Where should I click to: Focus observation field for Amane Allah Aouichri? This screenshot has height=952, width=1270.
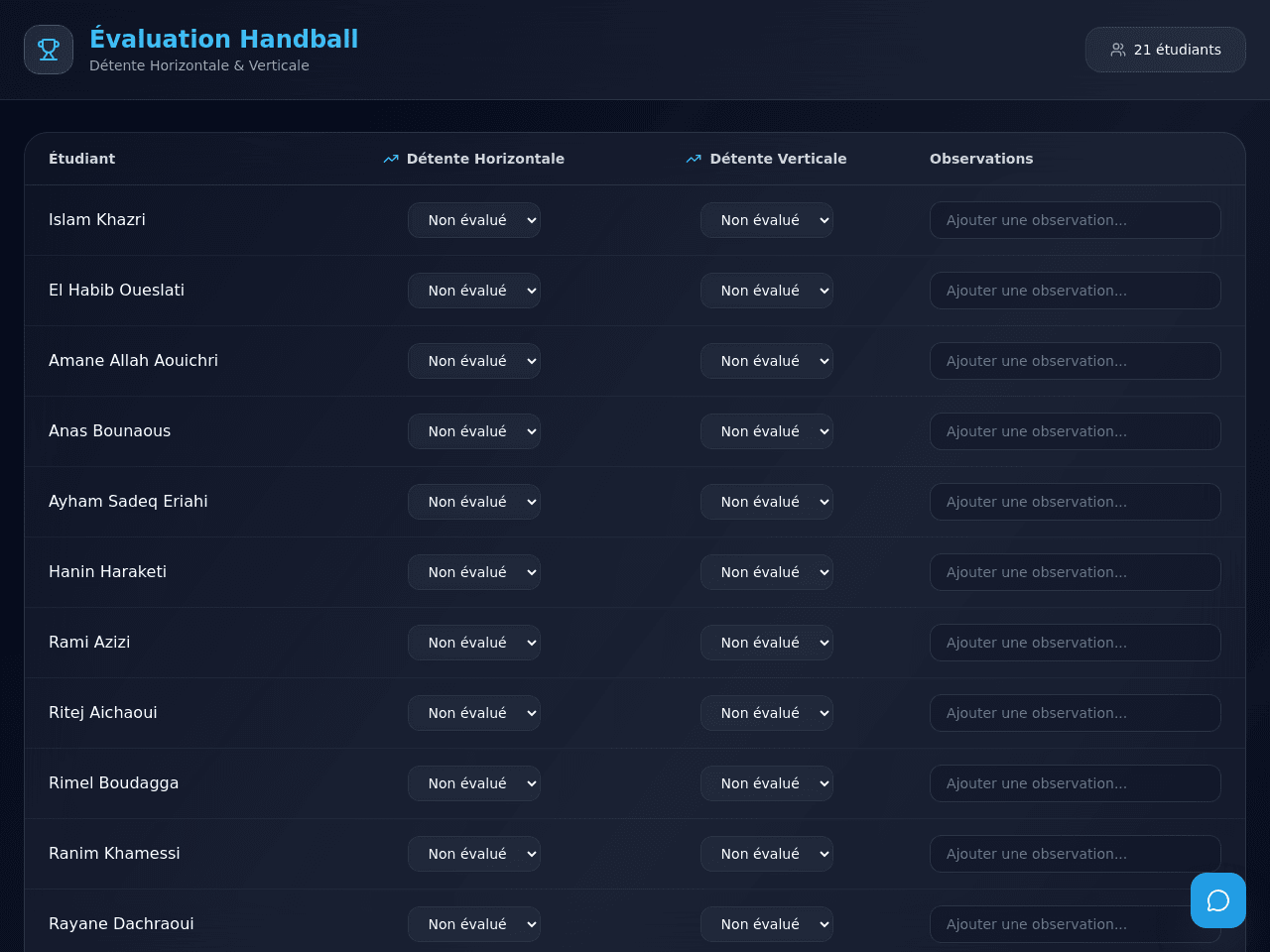pos(1076,361)
